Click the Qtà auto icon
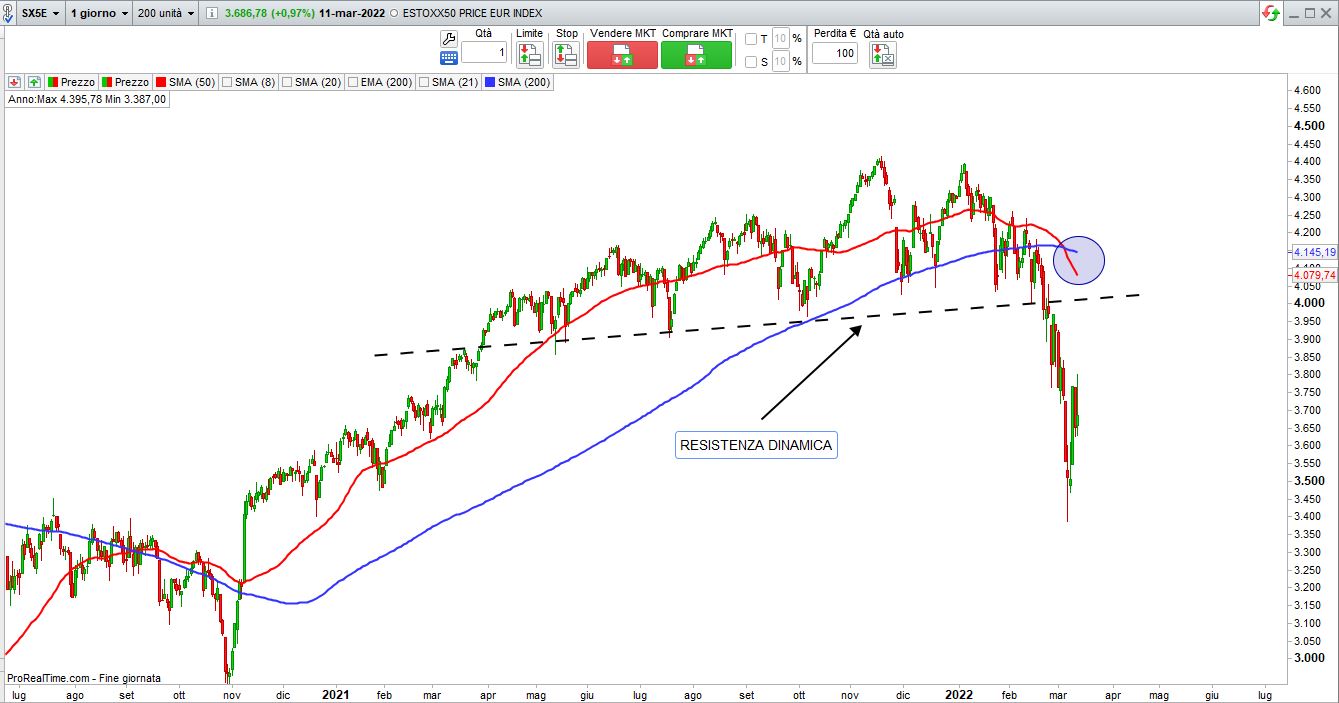This screenshot has width=1339, height=703. point(882,55)
